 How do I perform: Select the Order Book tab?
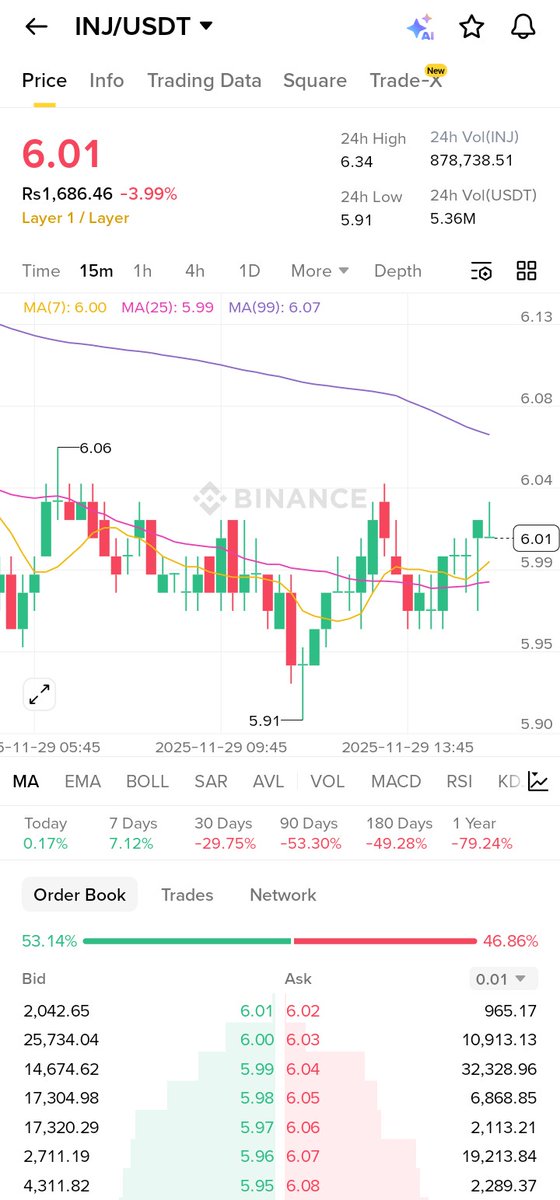tap(80, 895)
